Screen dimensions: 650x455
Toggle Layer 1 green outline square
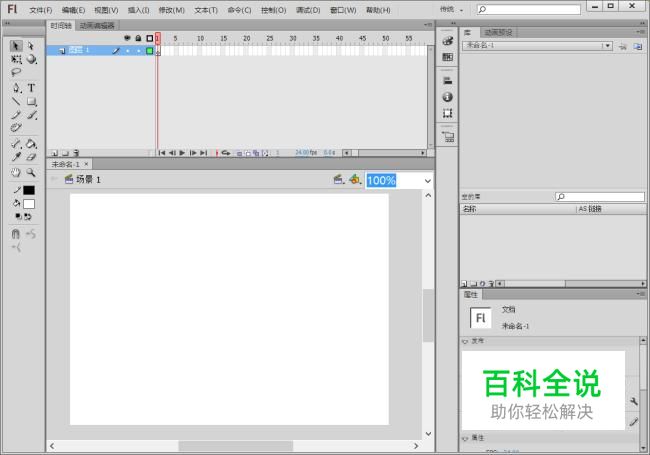tap(150, 51)
